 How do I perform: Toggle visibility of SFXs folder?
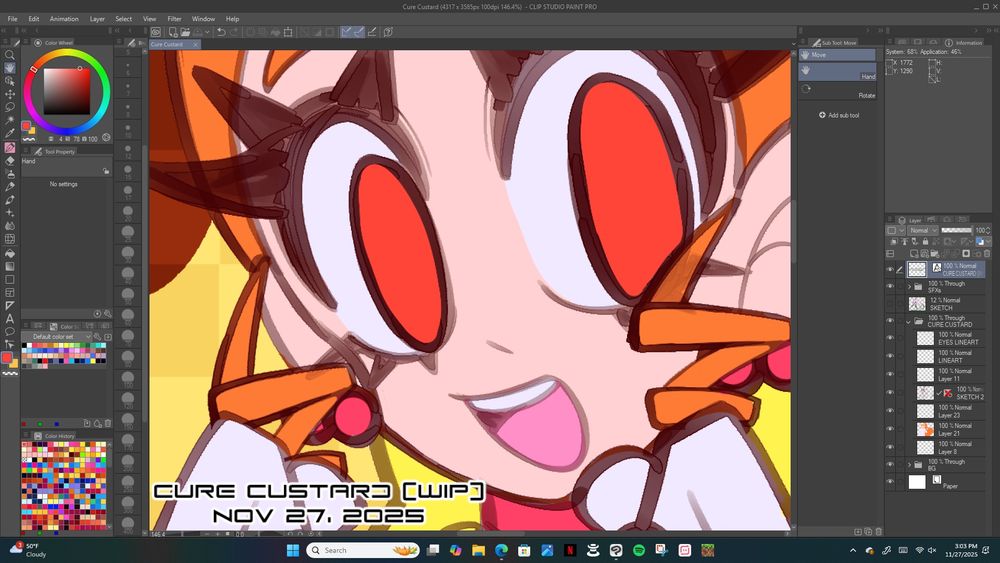[x=890, y=287]
